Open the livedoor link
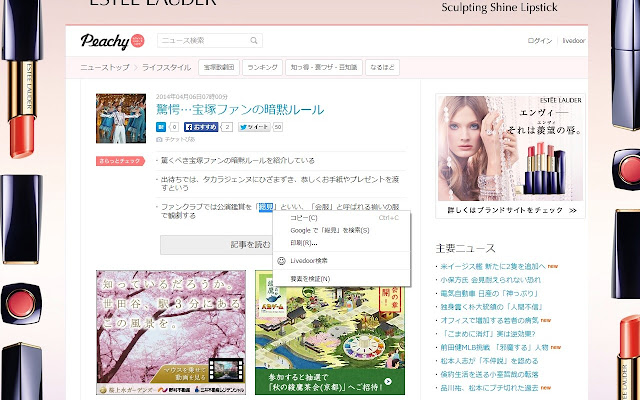The height and width of the screenshot is (400, 640). [573, 40]
